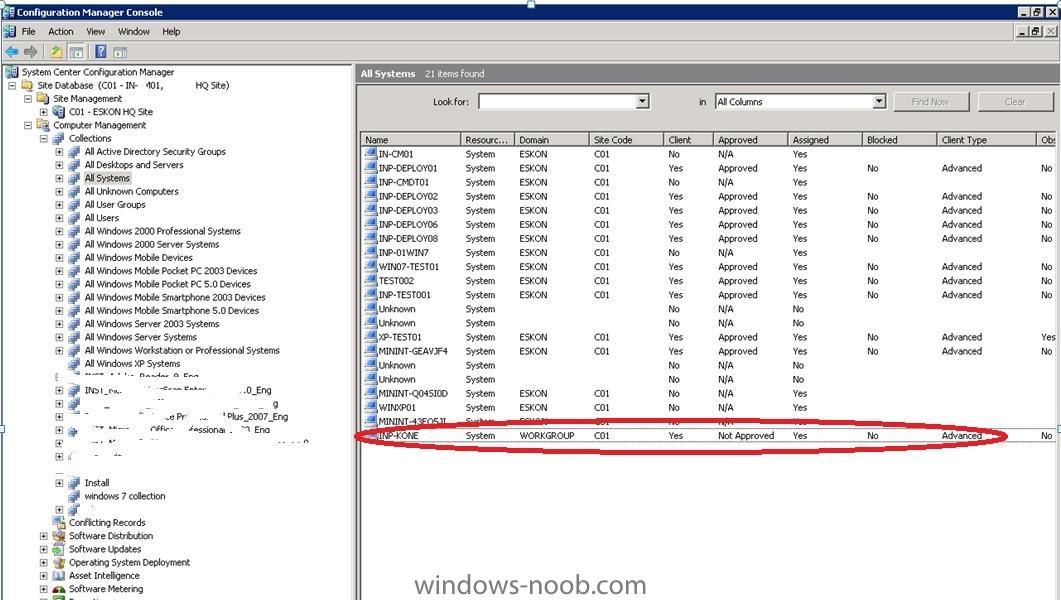
Task: Click the Forward arrow toolbar icon
Action: tap(30, 52)
